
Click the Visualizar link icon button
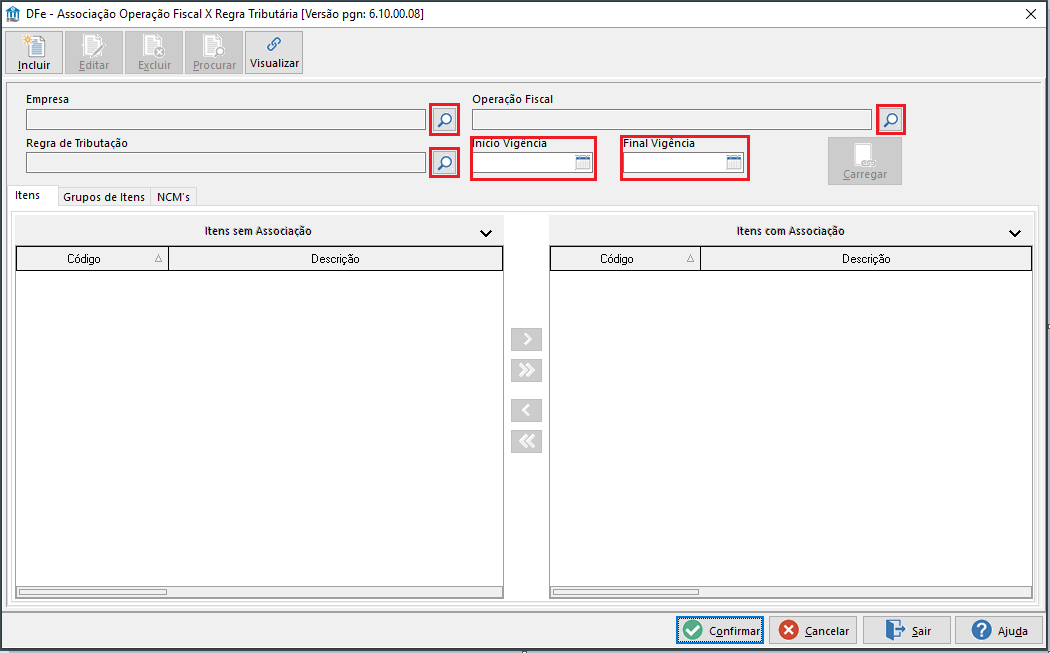point(274,52)
